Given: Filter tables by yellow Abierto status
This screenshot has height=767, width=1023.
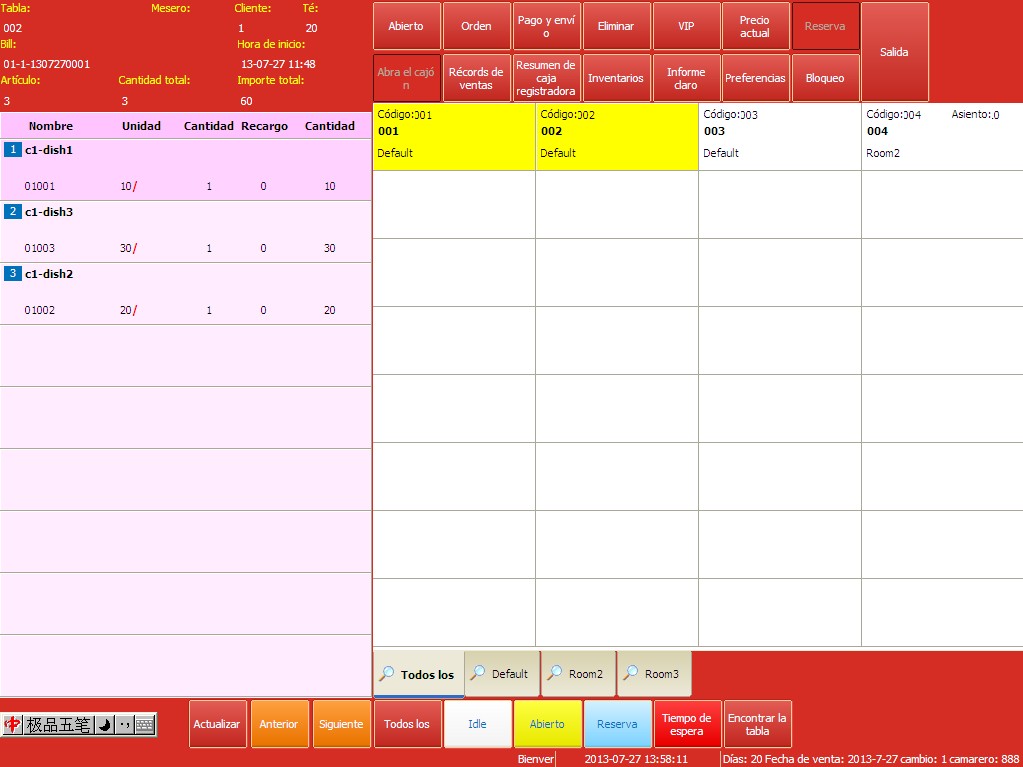Looking at the screenshot, I should [547, 724].
